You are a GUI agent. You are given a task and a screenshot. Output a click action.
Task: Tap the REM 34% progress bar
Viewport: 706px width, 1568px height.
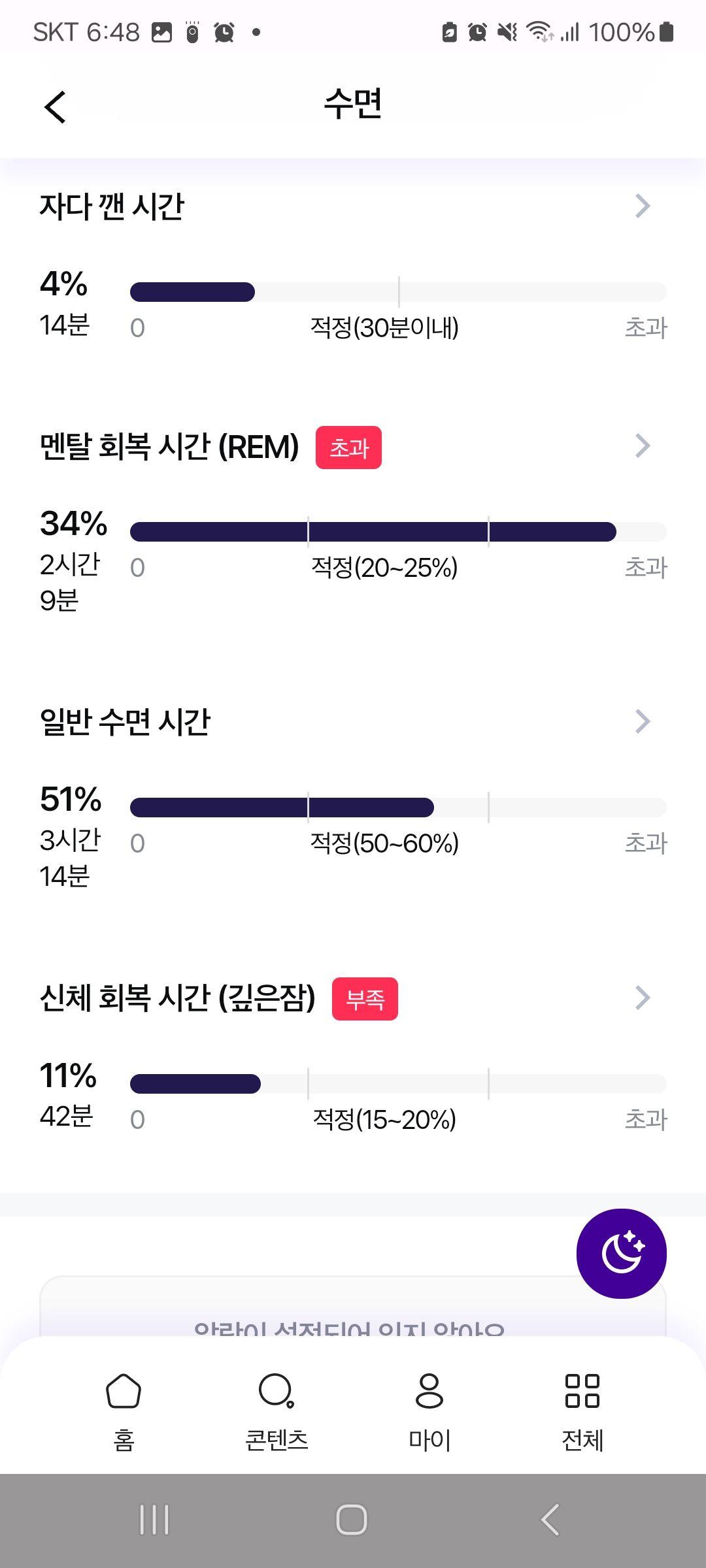(x=398, y=532)
